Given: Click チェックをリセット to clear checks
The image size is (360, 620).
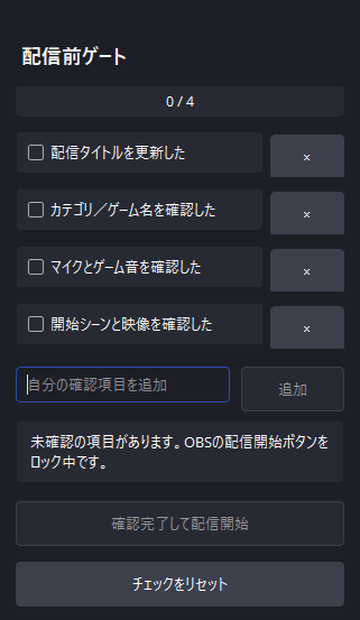Looking at the screenshot, I should click(180, 584).
